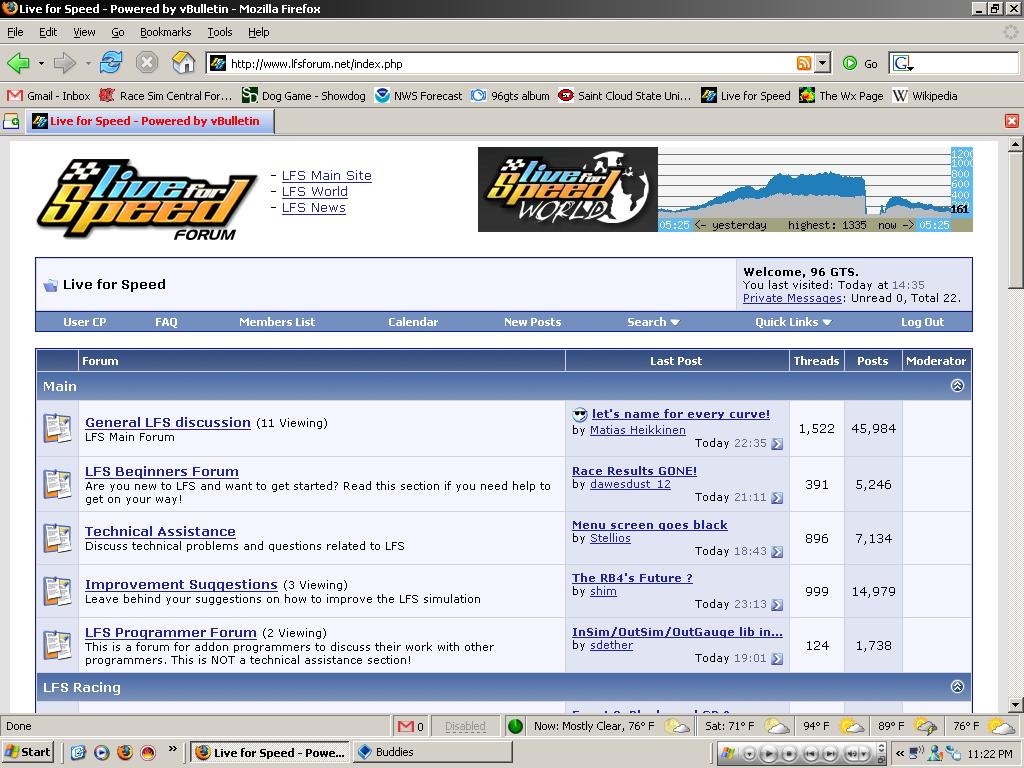
Task: Open the NWS Forecast bookmark
Action: pos(419,96)
